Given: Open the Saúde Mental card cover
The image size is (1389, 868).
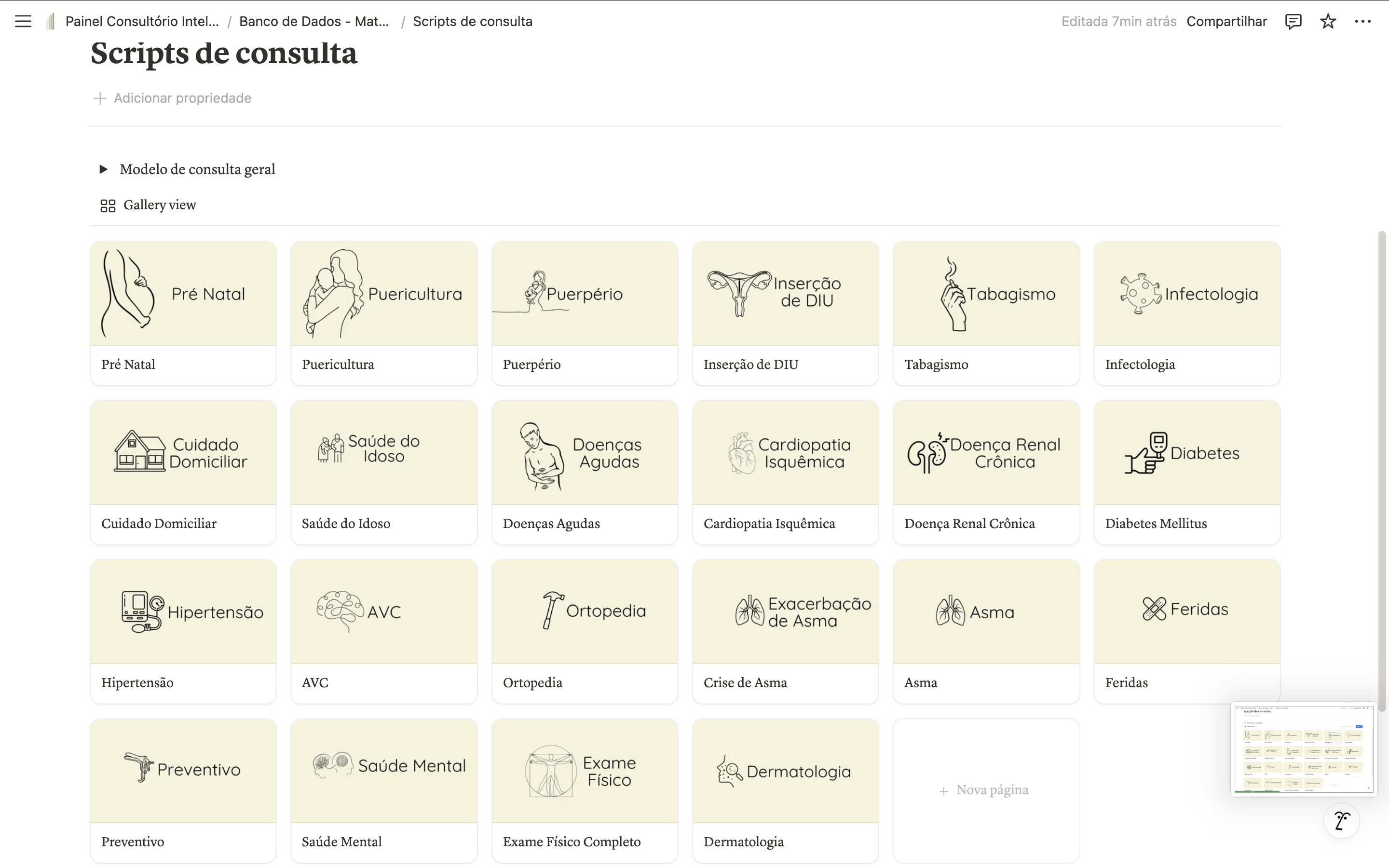Looking at the screenshot, I should tap(384, 771).
